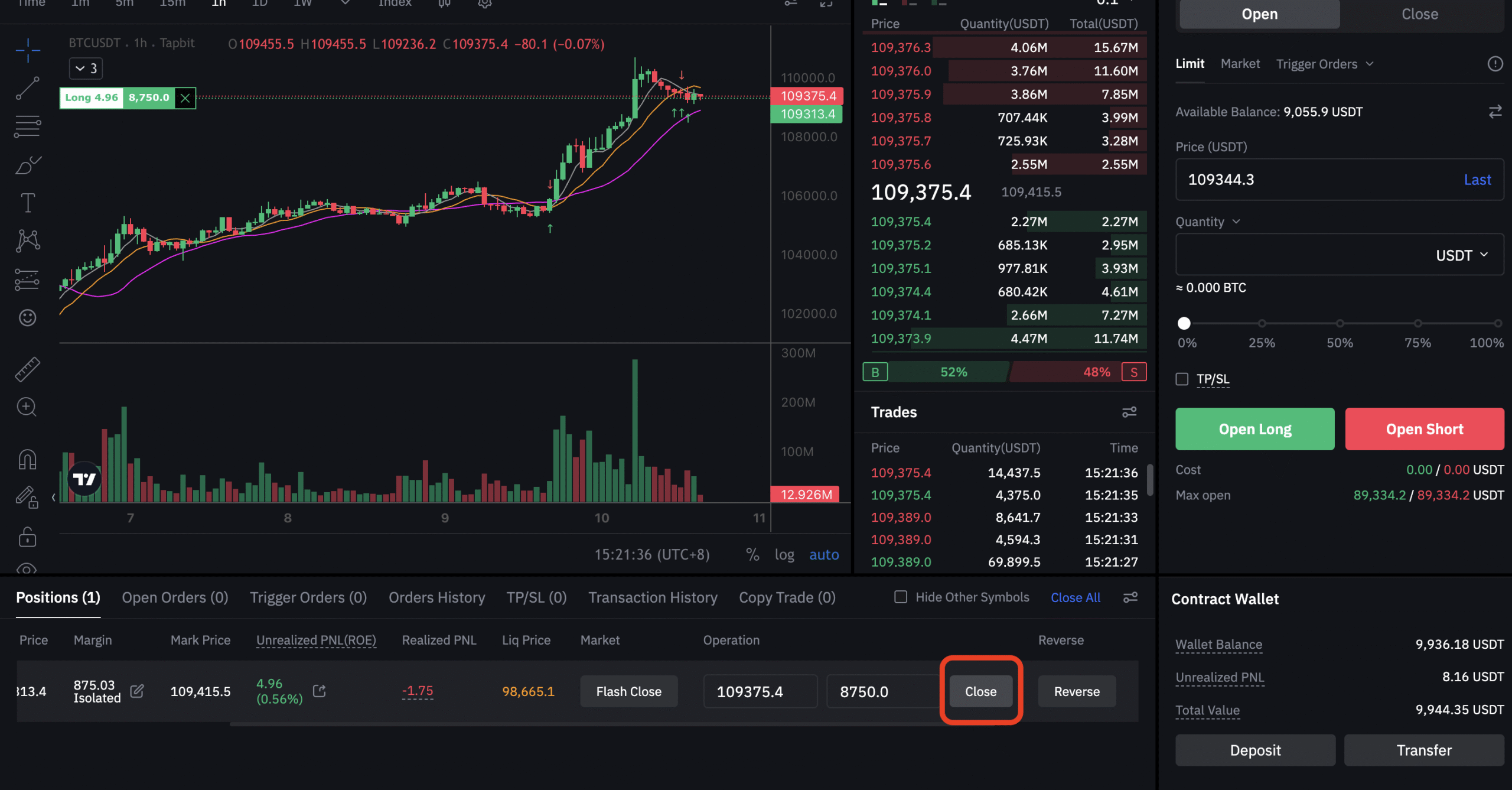Click the Flash Close button
This screenshot has height=790, width=1512.
point(628,691)
